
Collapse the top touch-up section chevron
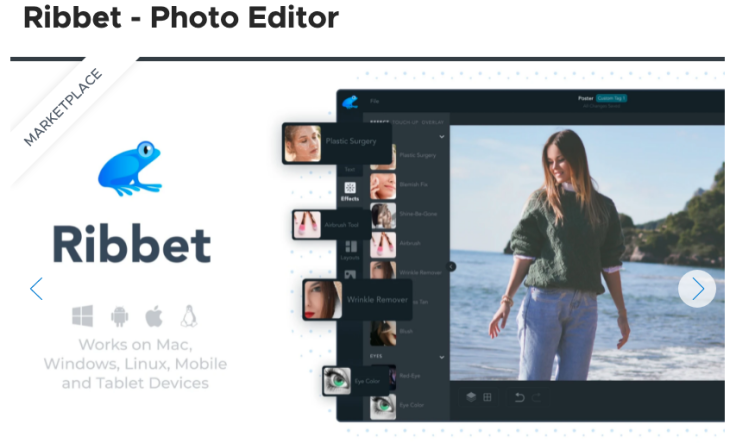coord(442,137)
